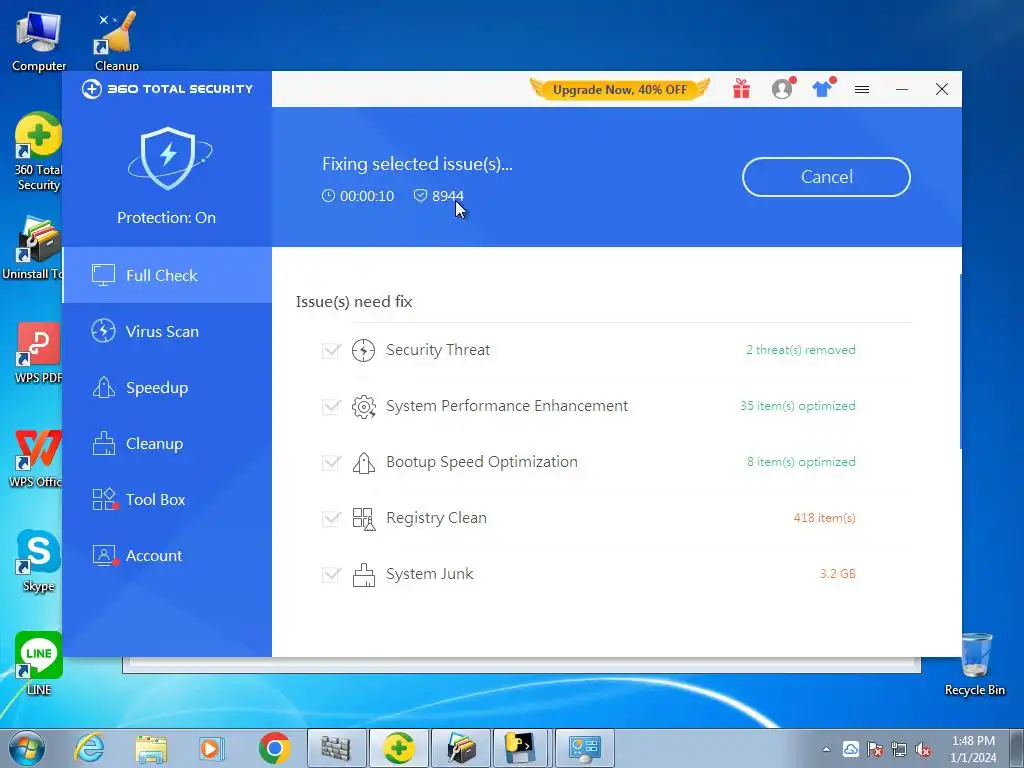Viewport: 1024px width, 768px height.
Task: Click the blue t-shirt theme icon
Action: coord(823,88)
